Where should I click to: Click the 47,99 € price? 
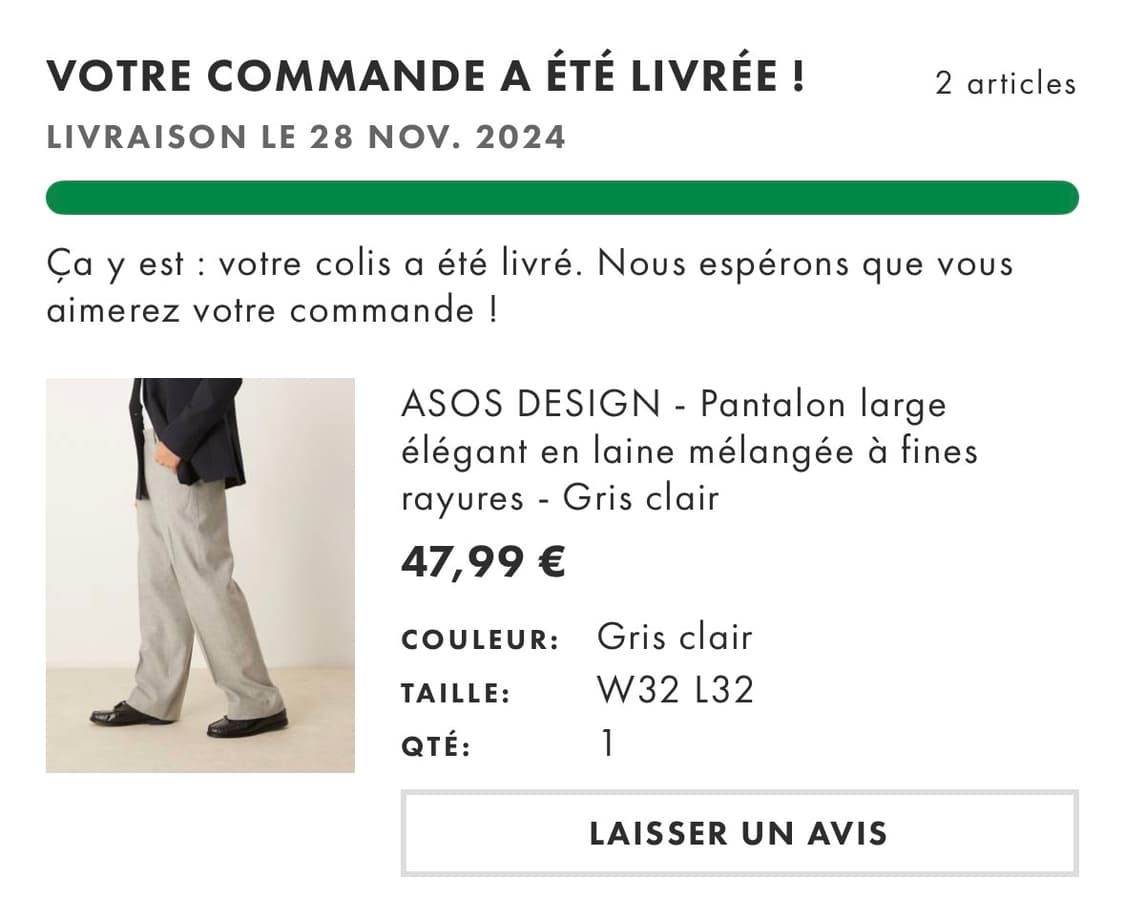(483, 563)
